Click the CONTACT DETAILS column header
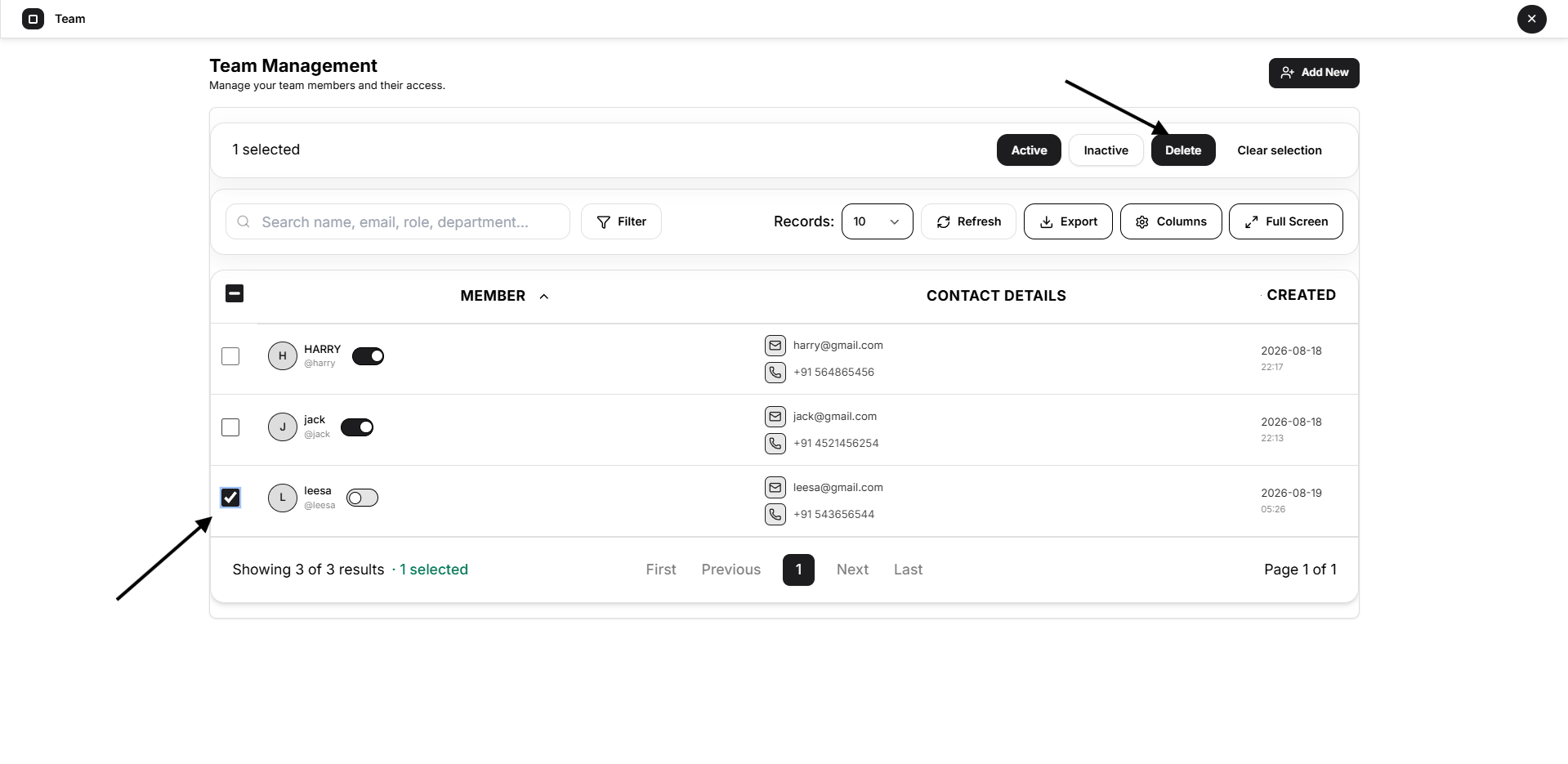 996,296
